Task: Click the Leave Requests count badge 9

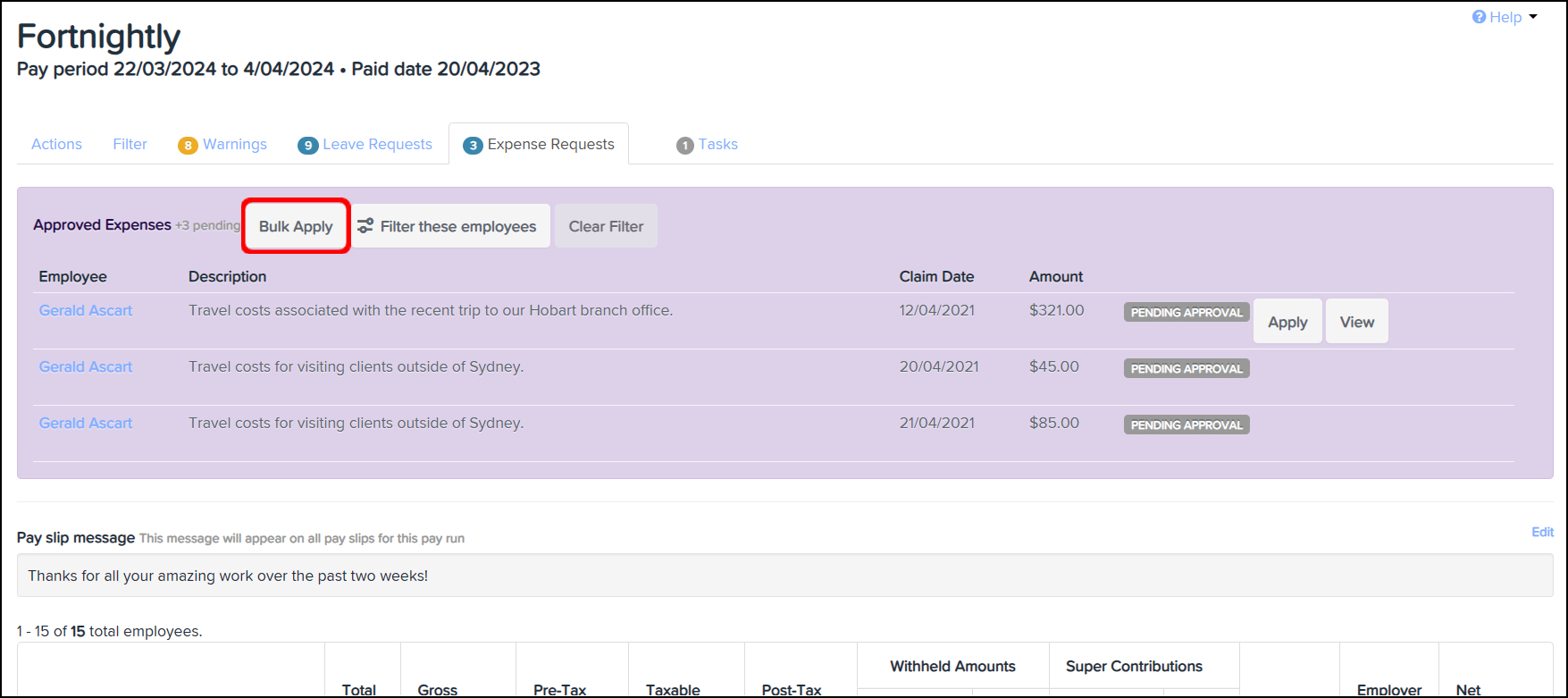Action: (x=307, y=145)
